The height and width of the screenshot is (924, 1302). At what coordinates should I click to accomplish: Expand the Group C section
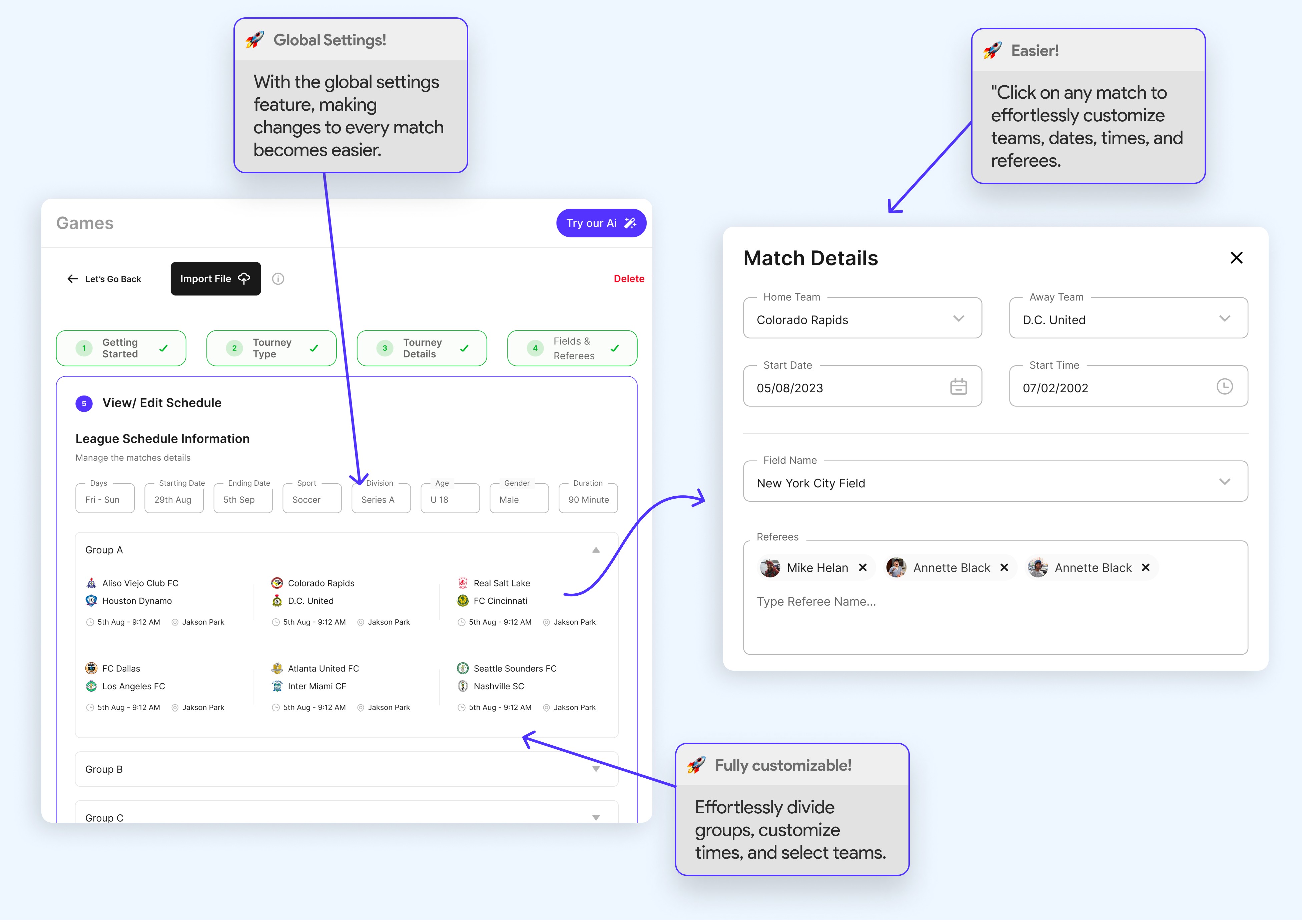click(596, 817)
